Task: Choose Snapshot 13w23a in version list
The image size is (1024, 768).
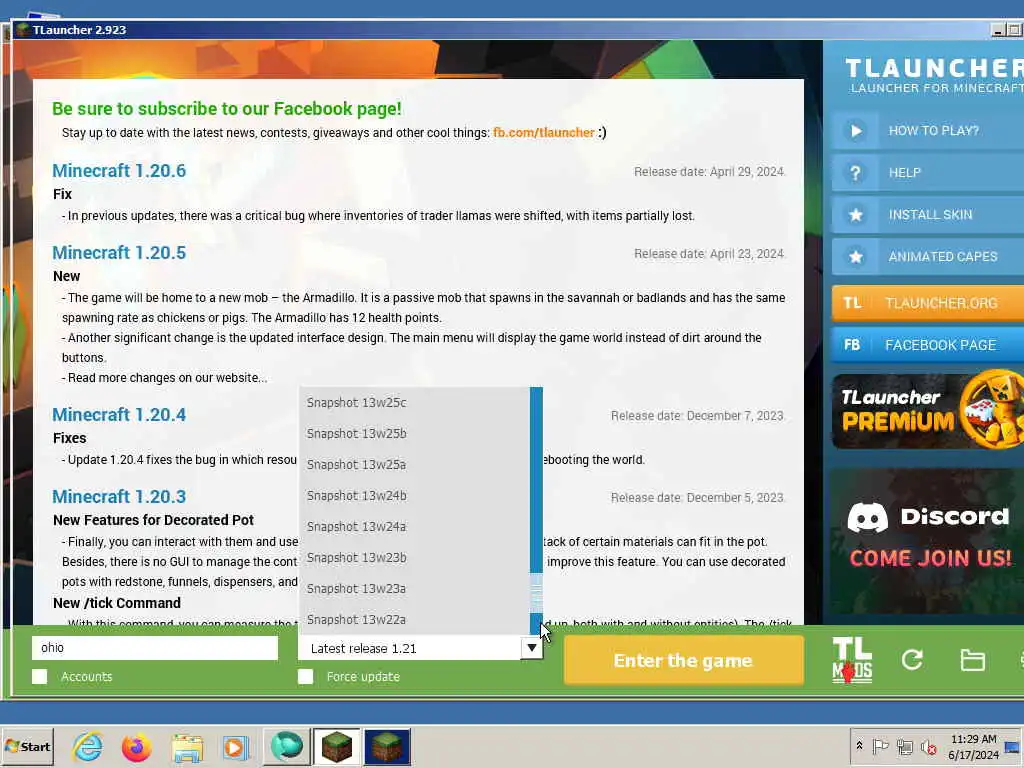Action: click(415, 589)
